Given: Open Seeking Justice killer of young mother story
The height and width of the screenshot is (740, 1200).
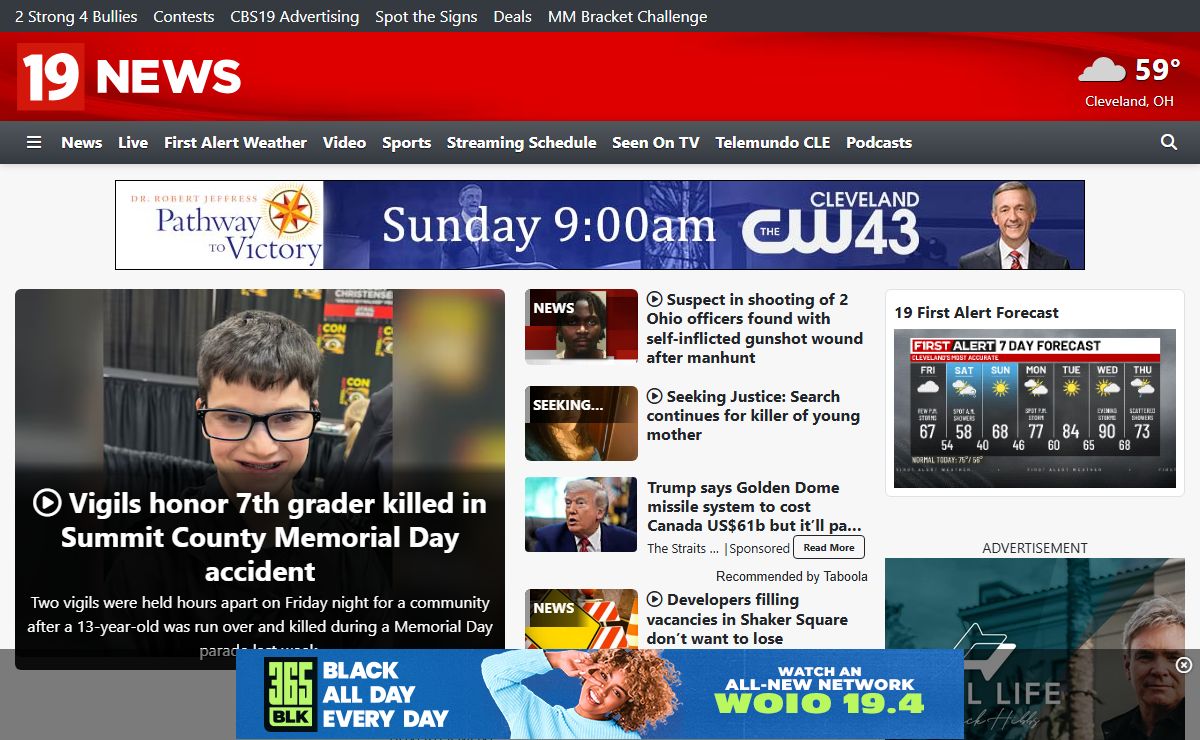Looking at the screenshot, I should [x=753, y=416].
